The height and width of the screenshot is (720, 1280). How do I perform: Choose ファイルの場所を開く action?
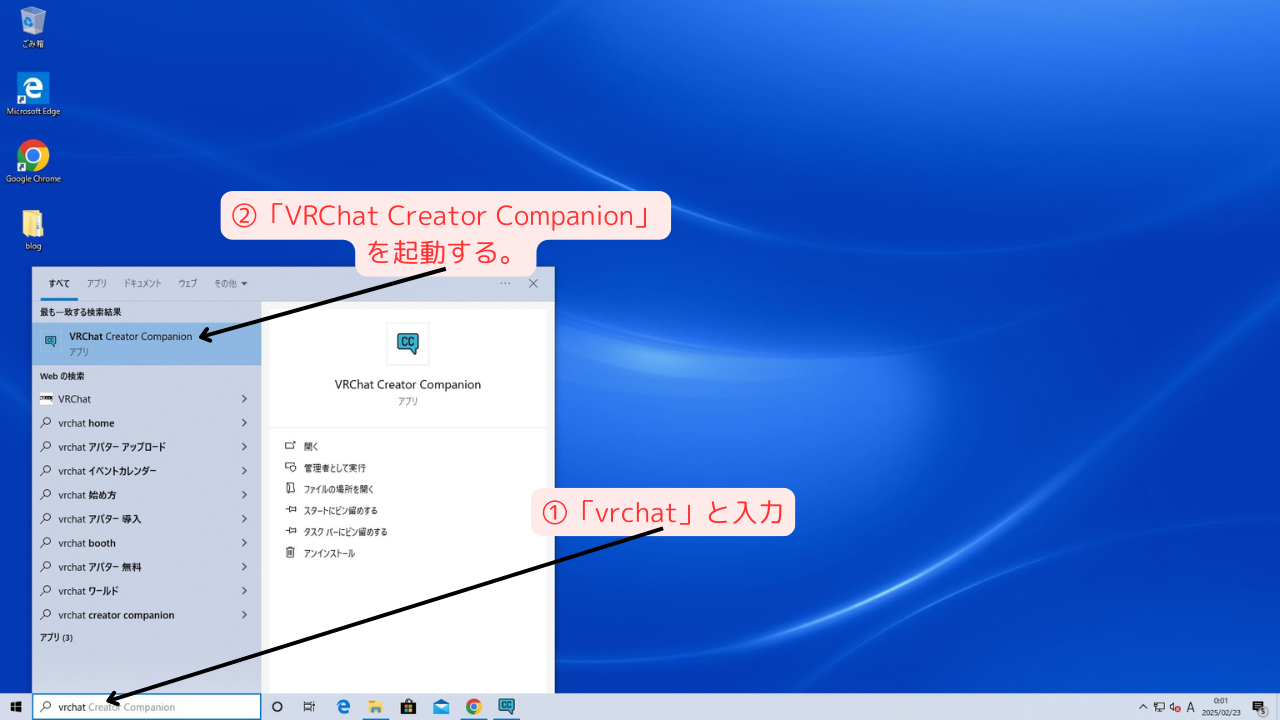(338, 489)
